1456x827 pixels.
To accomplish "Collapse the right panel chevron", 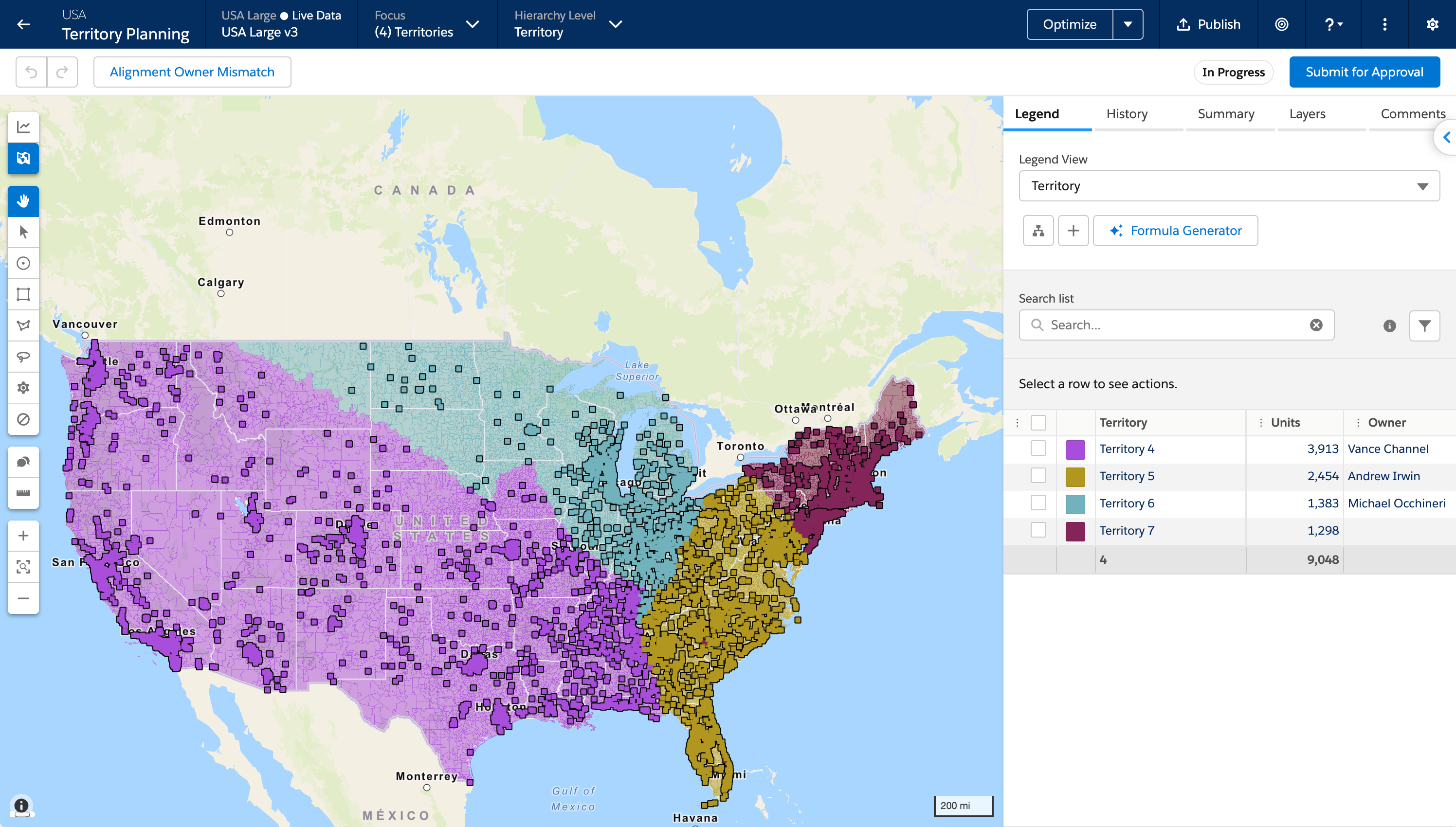I will [1446, 138].
